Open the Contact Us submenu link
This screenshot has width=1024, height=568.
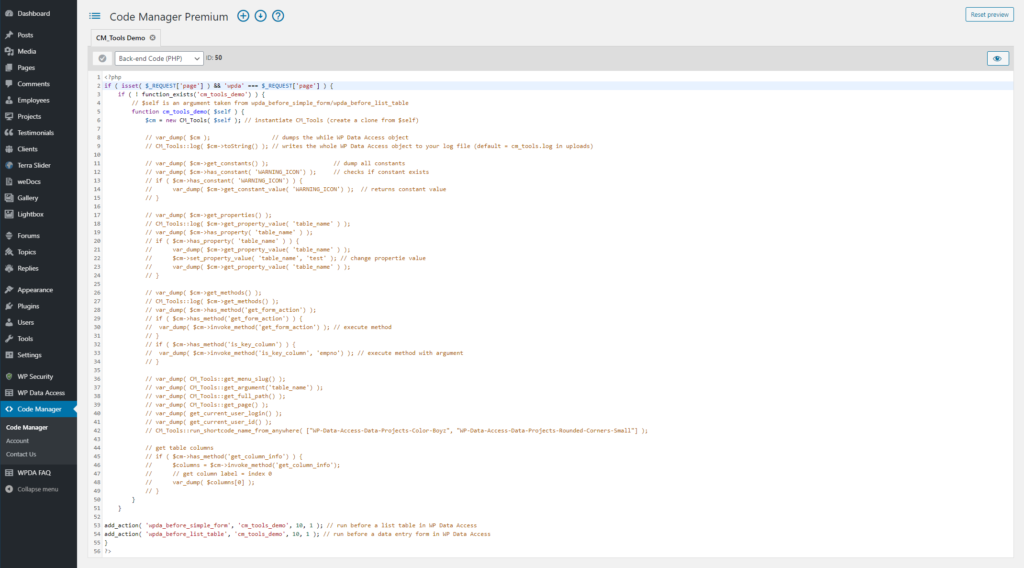coord(21,454)
